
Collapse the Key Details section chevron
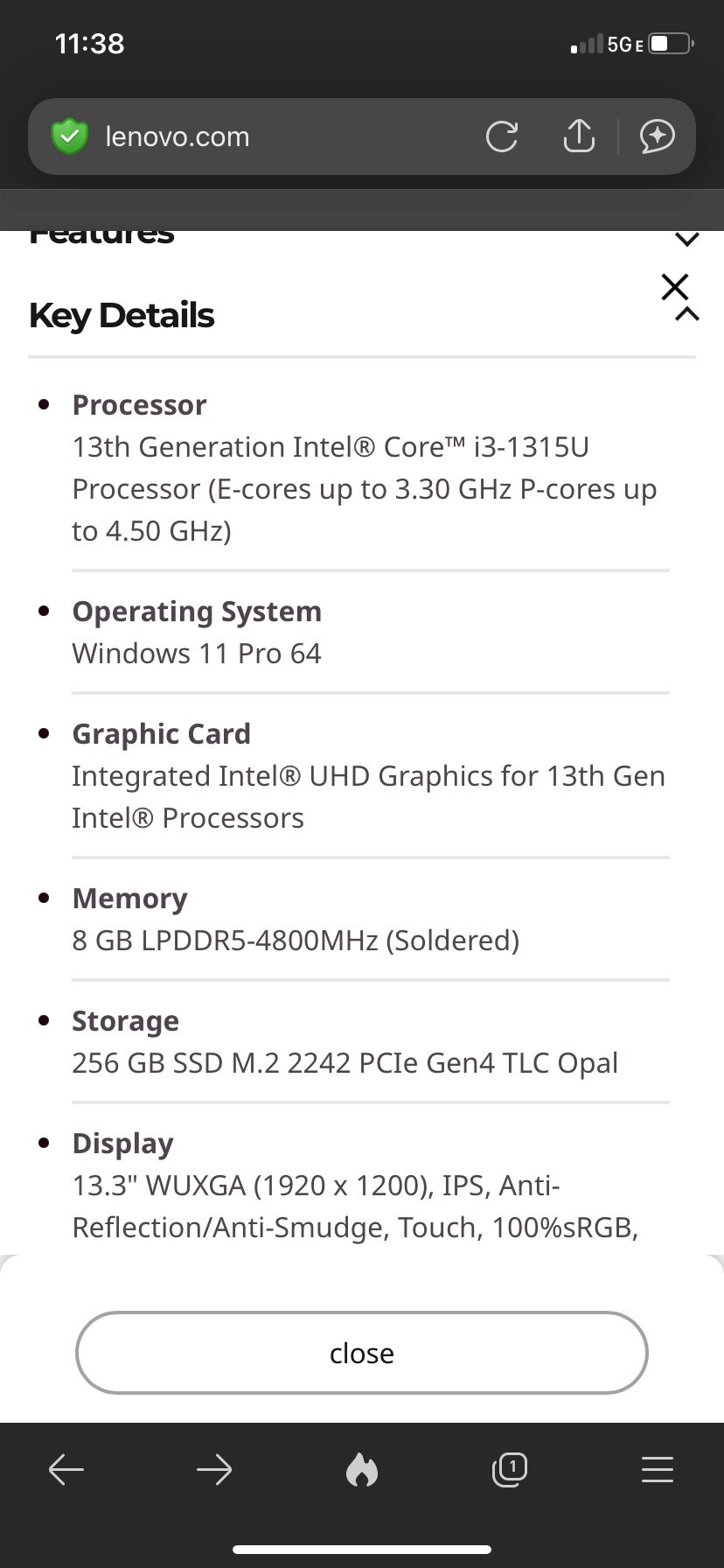click(x=687, y=314)
